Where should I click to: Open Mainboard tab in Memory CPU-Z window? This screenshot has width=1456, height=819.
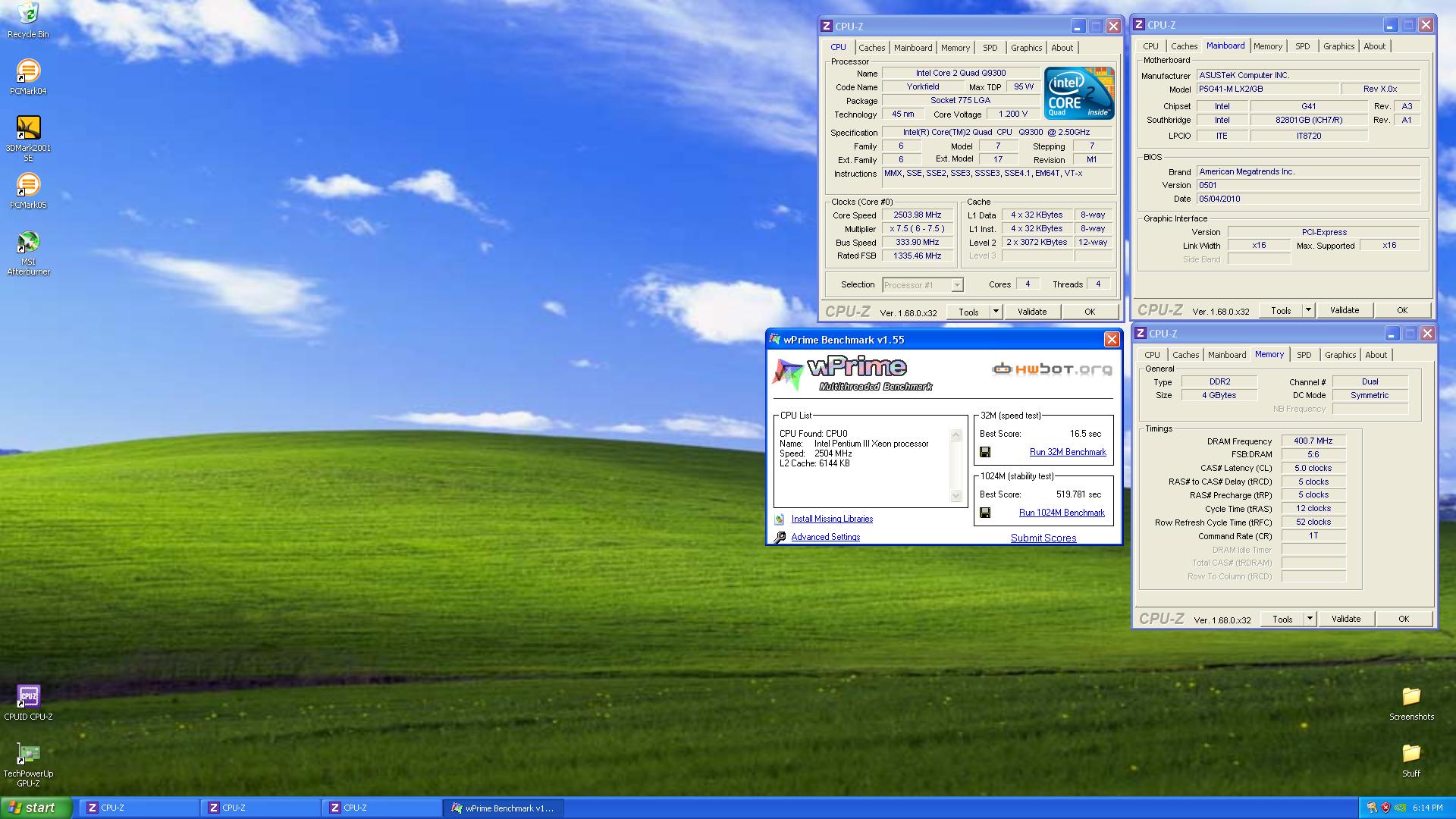[1226, 355]
